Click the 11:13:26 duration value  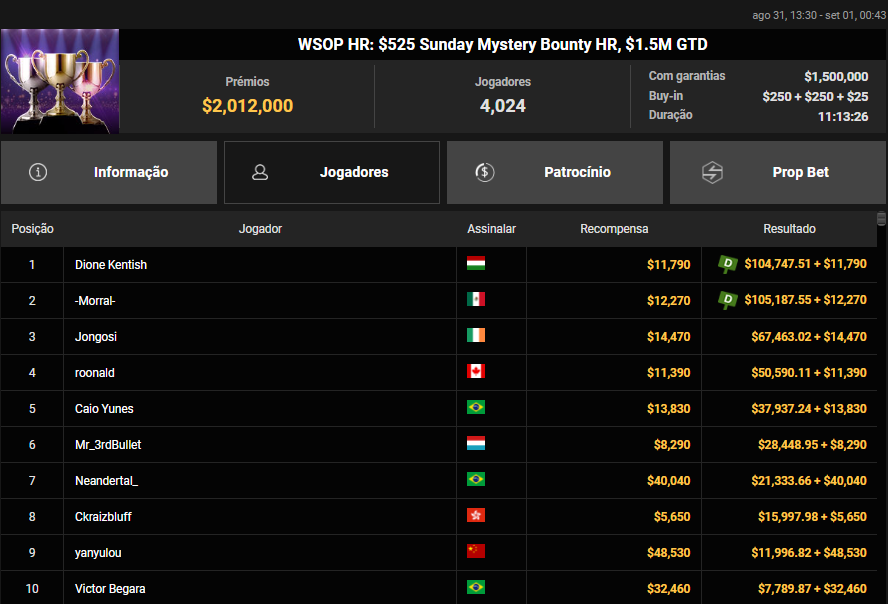coord(843,117)
